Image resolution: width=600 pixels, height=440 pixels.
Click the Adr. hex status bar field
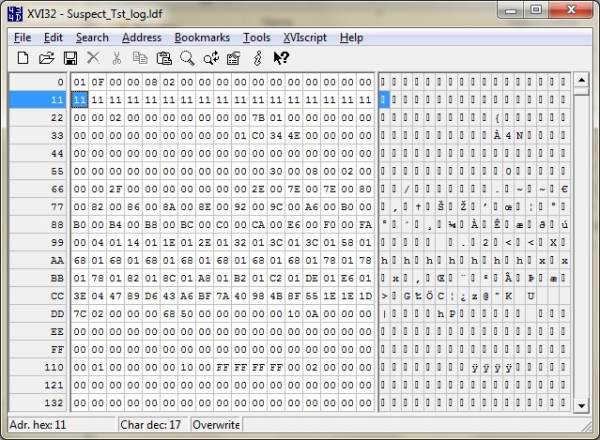pos(60,425)
